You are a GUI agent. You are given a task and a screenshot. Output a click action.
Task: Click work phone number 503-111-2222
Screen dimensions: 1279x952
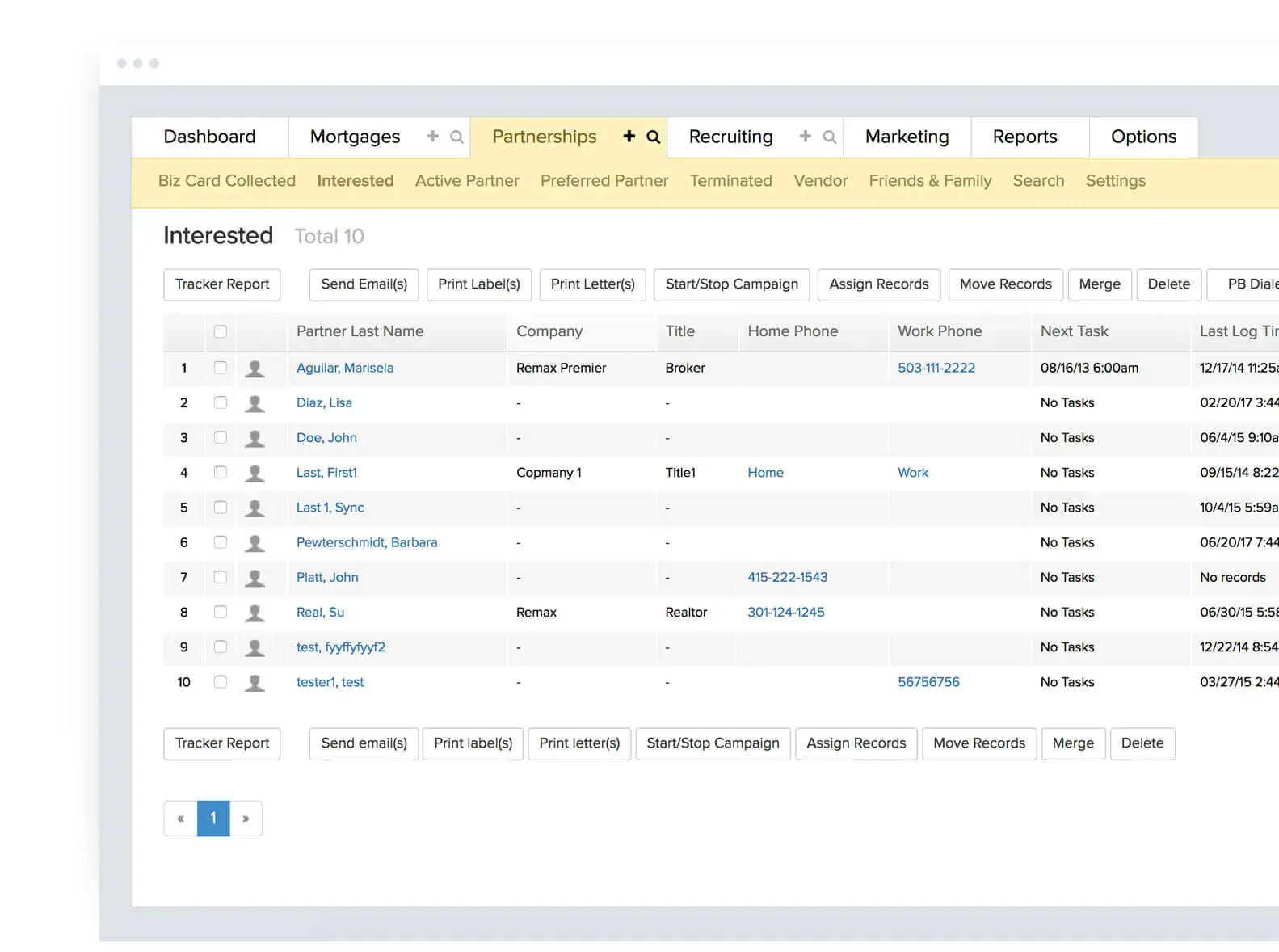[x=936, y=368]
